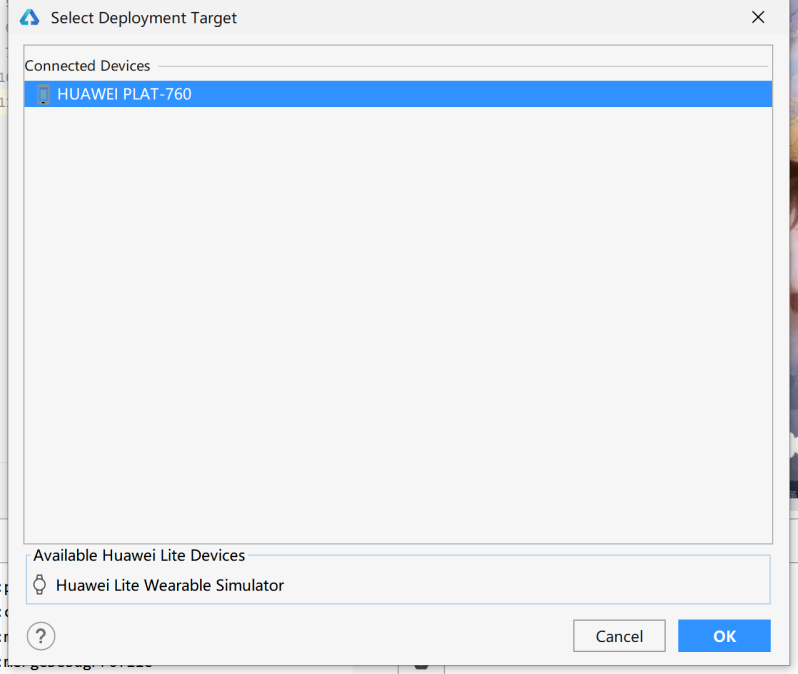Click the Connected Devices section header

click(x=88, y=66)
